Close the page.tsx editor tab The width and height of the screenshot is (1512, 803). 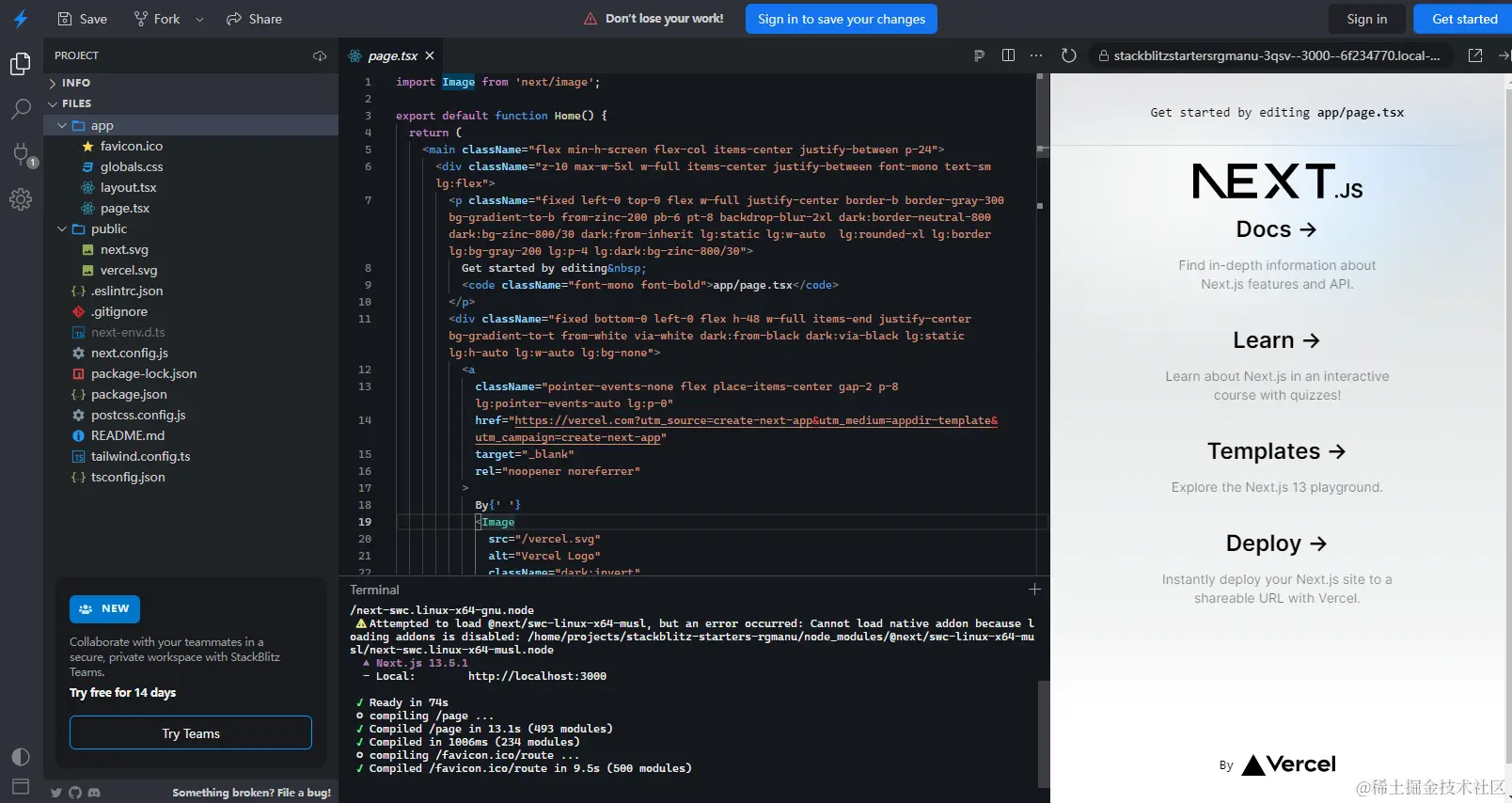[430, 55]
